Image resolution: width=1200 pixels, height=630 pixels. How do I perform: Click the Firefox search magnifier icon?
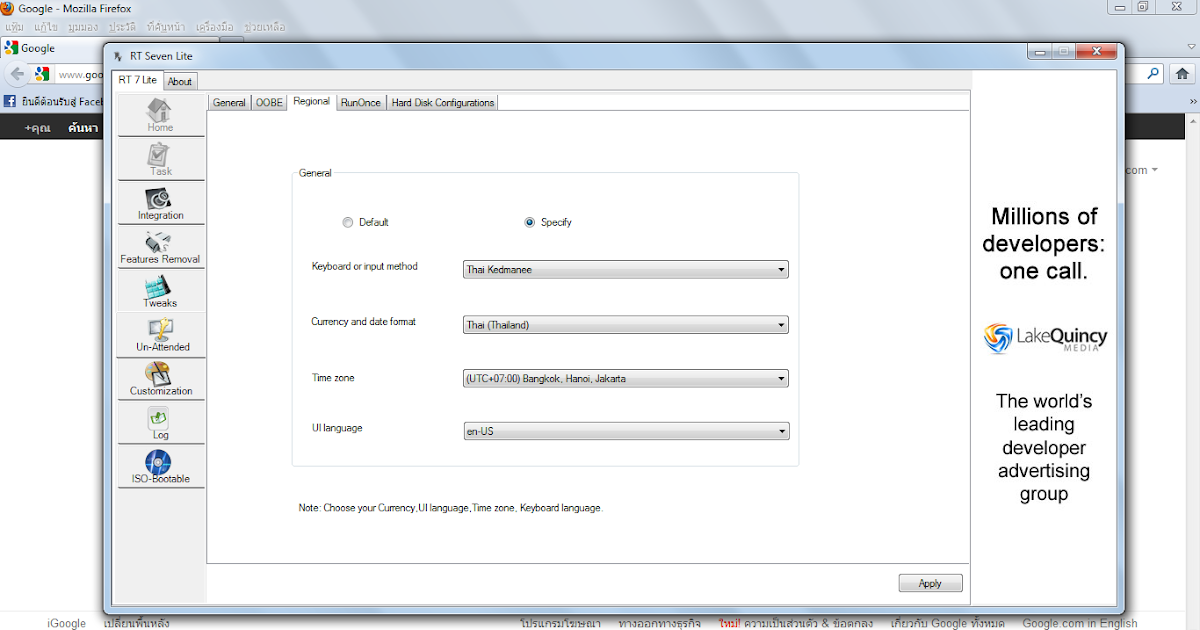click(x=1153, y=73)
